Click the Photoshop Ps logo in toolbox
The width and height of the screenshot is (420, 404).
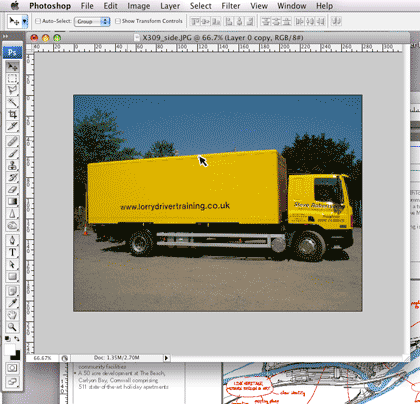12,52
